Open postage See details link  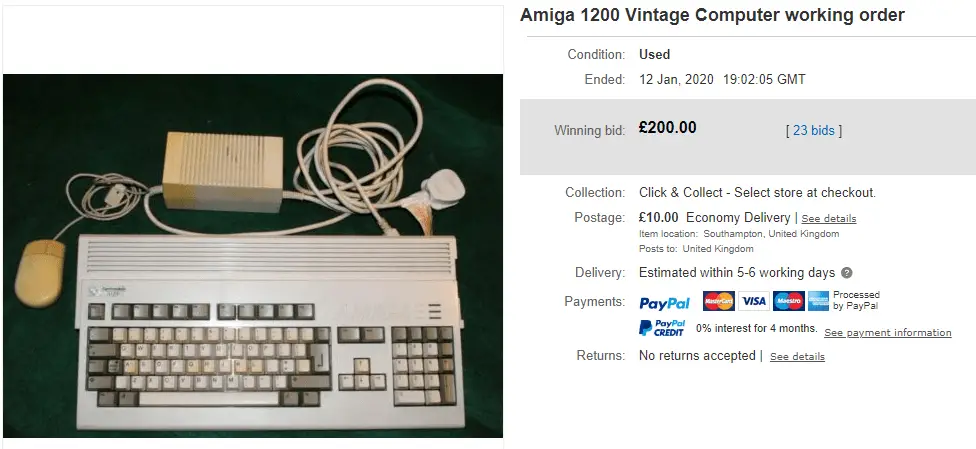point(828,219)
